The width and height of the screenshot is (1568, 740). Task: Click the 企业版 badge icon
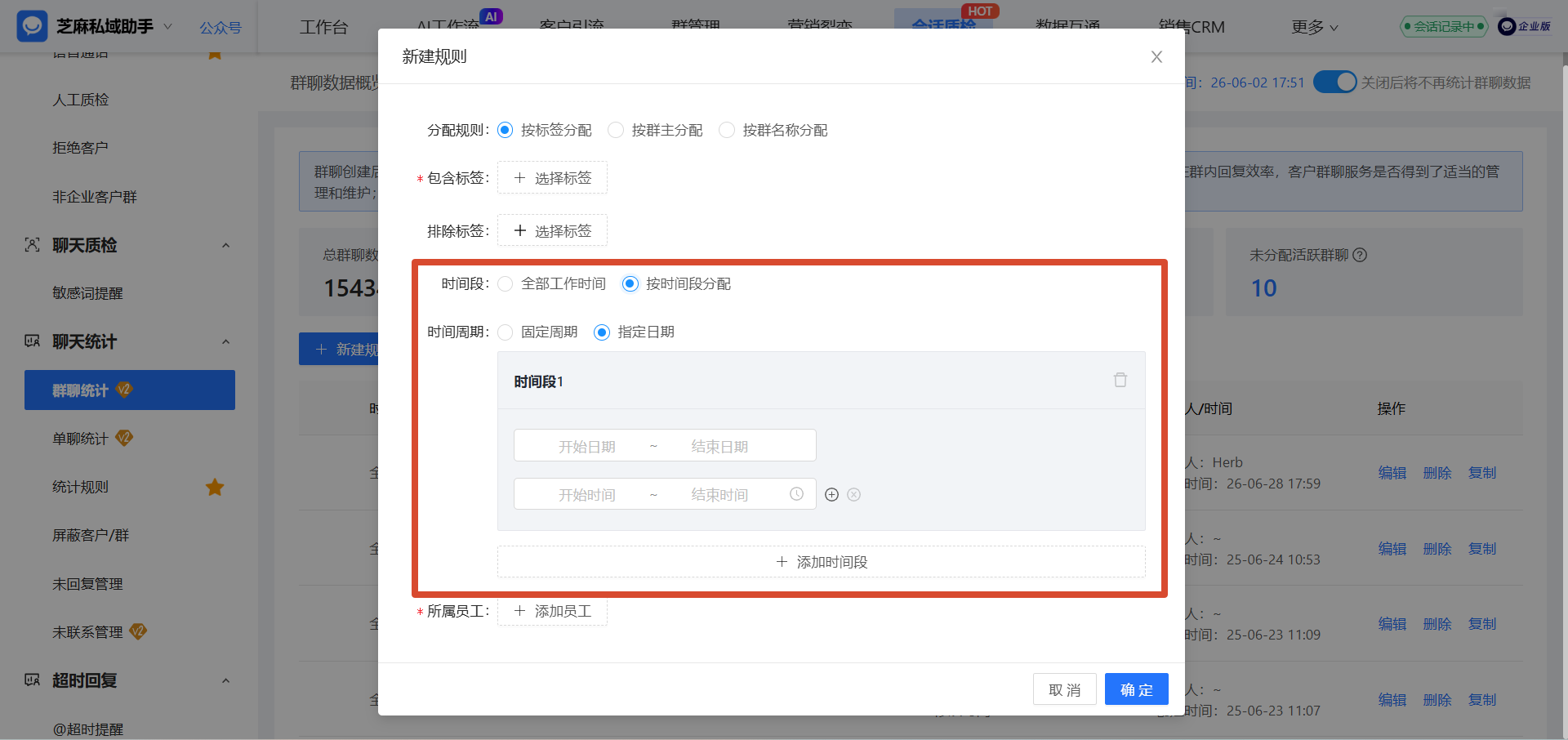click(x=1525, y=26)
